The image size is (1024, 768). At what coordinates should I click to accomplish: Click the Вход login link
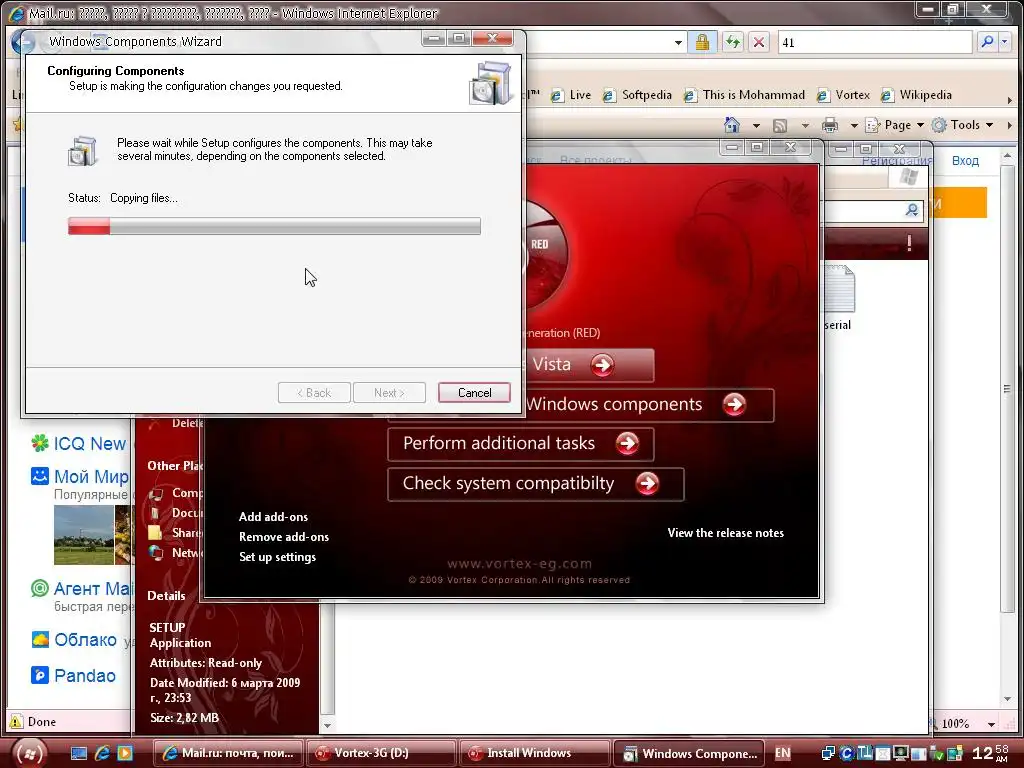coord(965,161)
